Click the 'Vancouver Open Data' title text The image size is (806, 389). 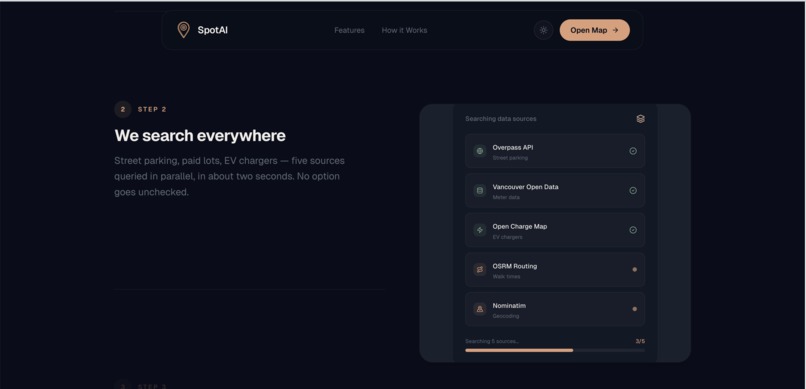(525, 187)
